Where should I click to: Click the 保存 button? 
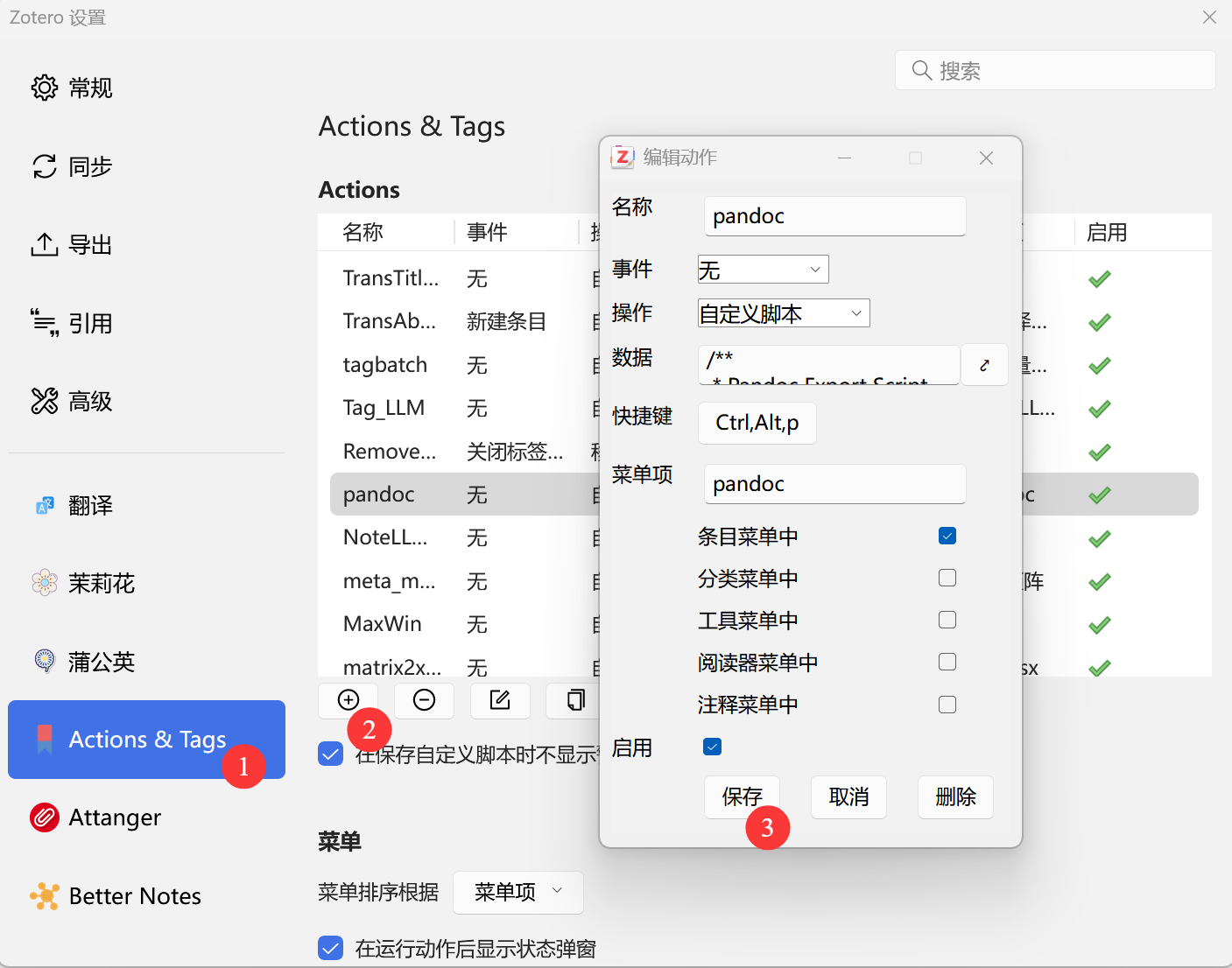coord(742,796)
